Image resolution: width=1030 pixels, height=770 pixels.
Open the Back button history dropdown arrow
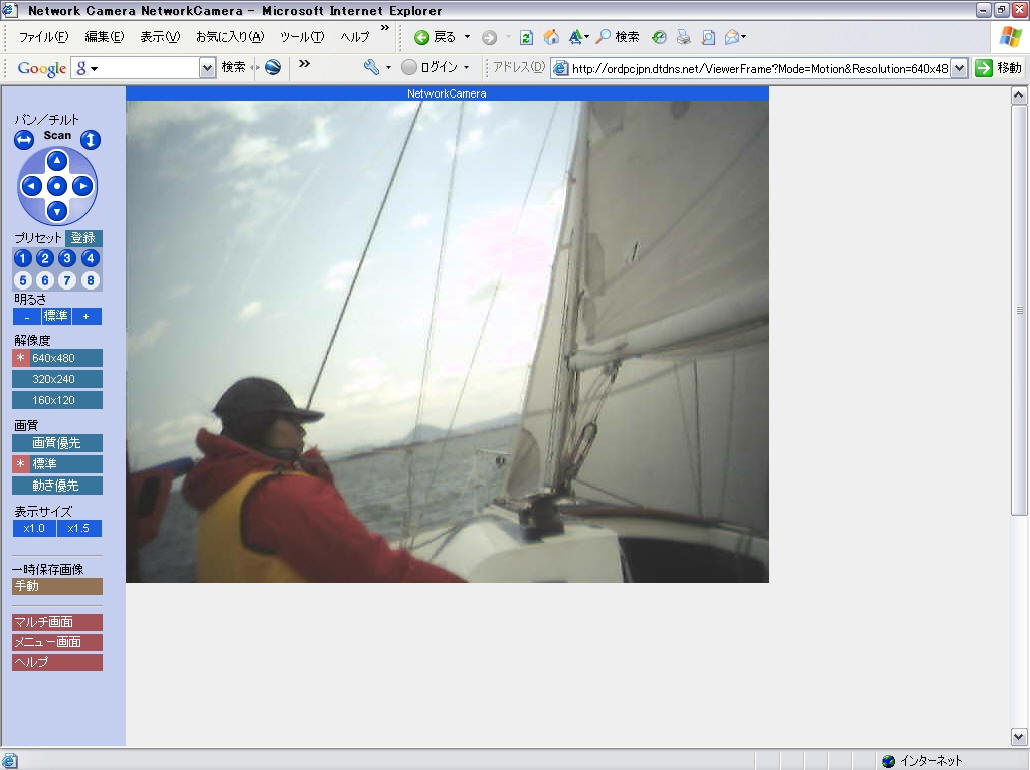[468, 37]
